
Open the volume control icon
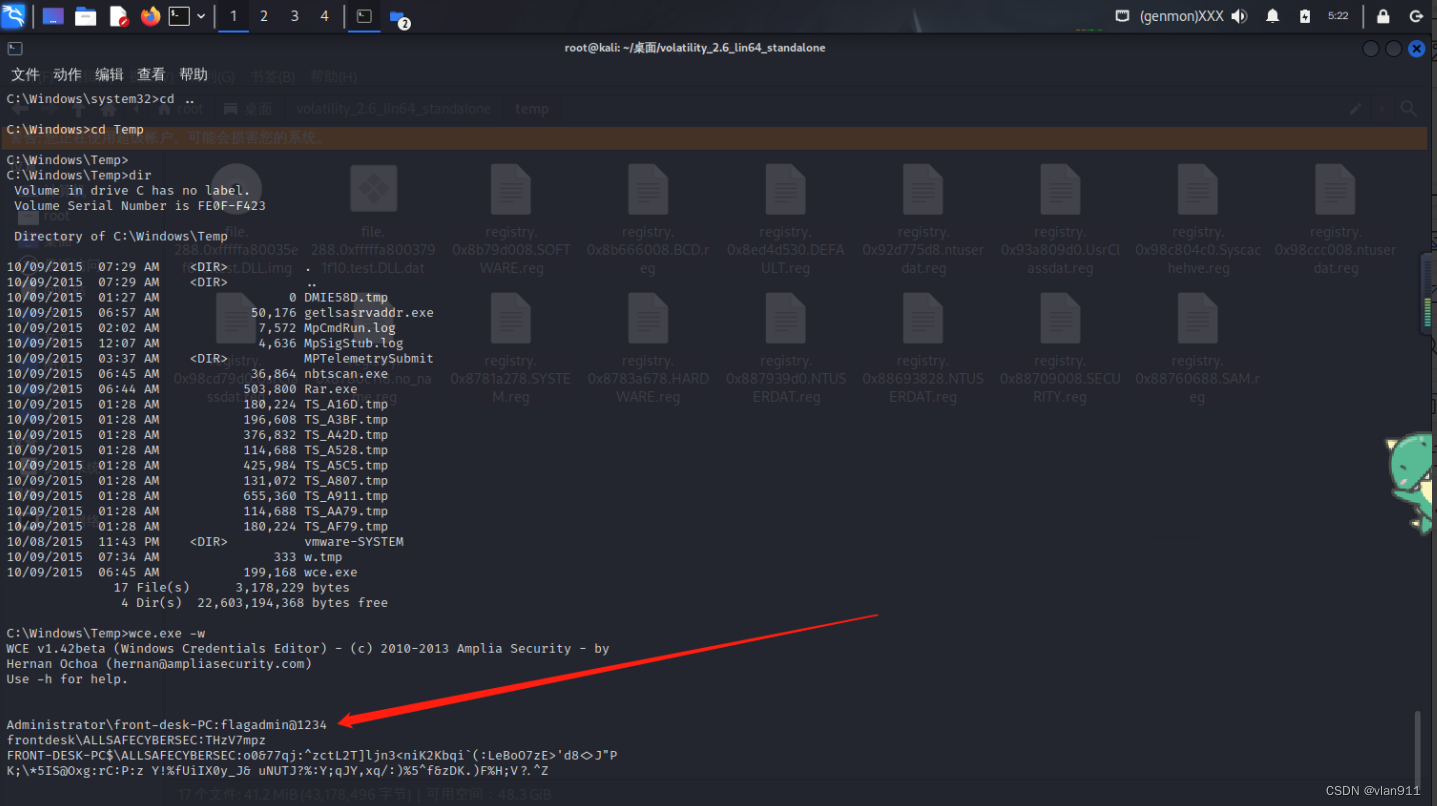(x=1240, y=16)
